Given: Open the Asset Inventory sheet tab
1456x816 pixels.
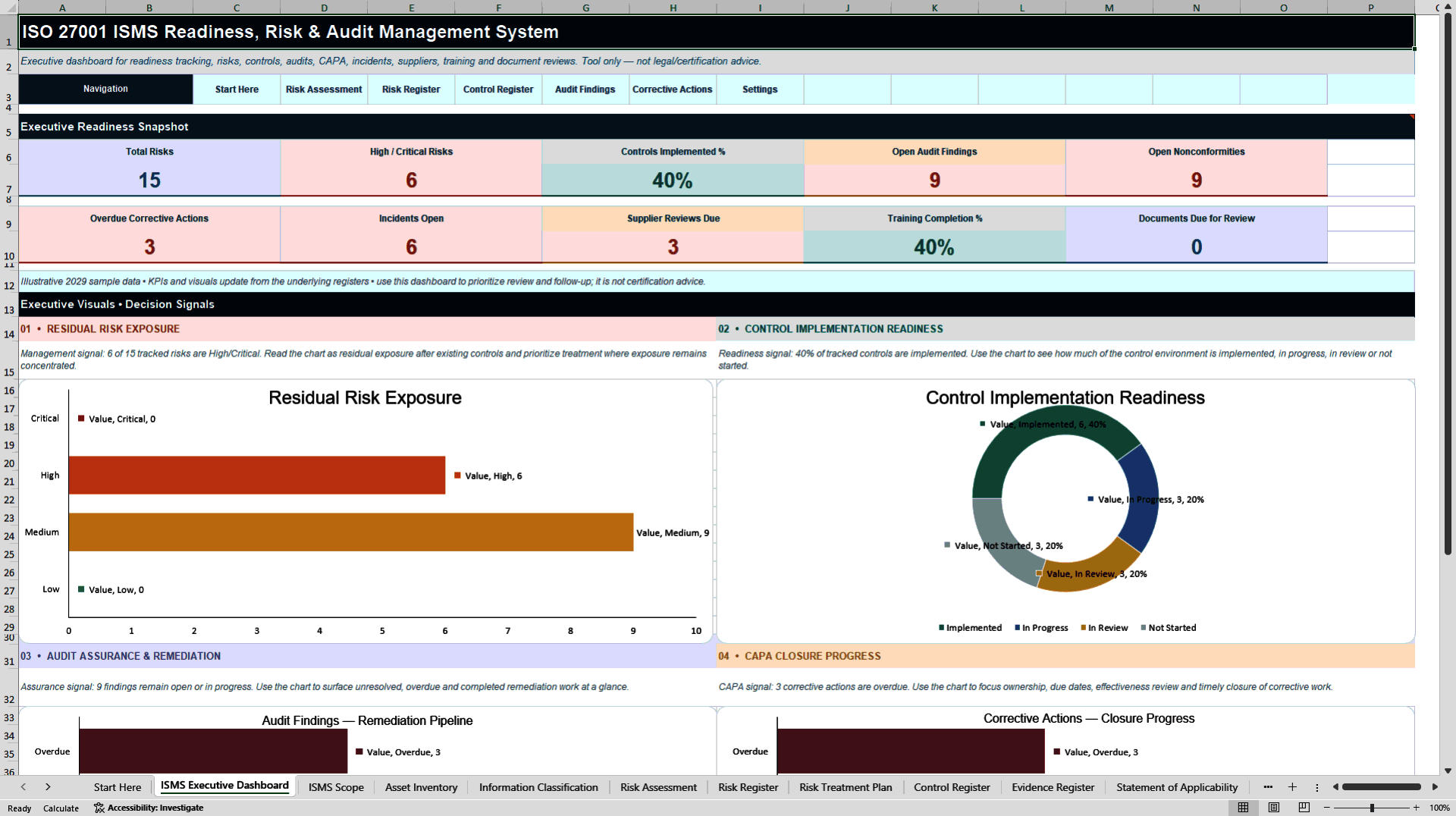Looking at the screenshot, I should (421, 787).
